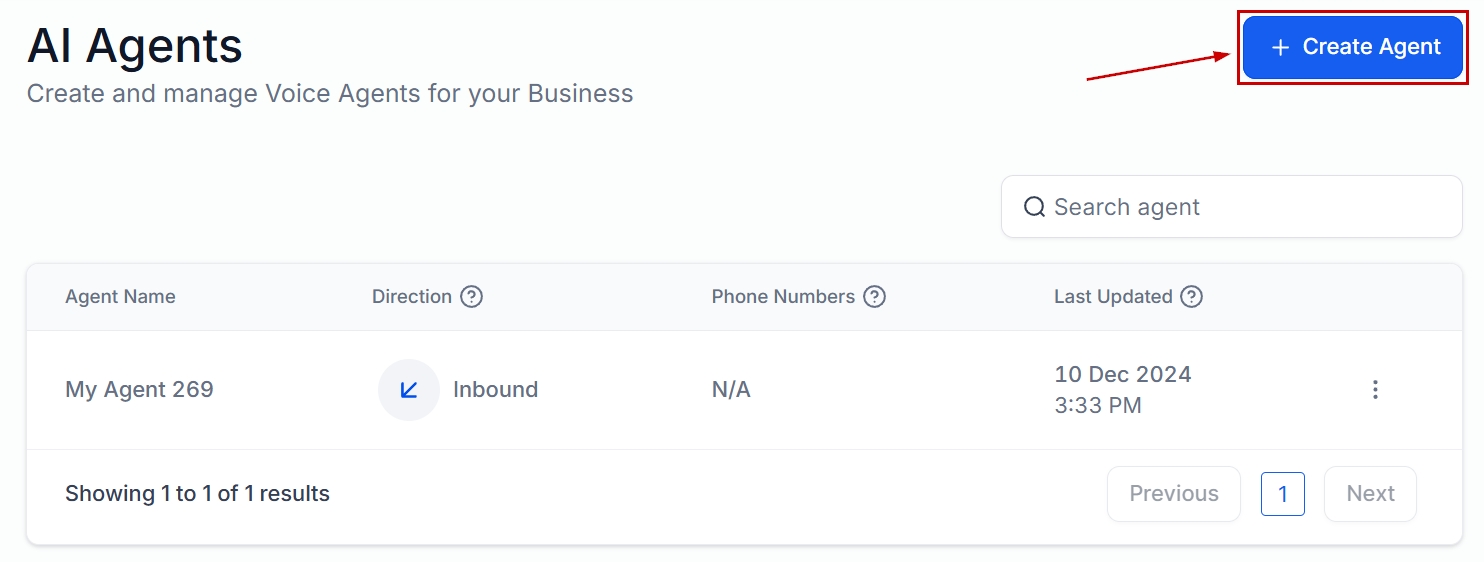Click the magnifier icon in search box
Viewport: 1484px width, 562px height.
click(x=1034, y=207)
